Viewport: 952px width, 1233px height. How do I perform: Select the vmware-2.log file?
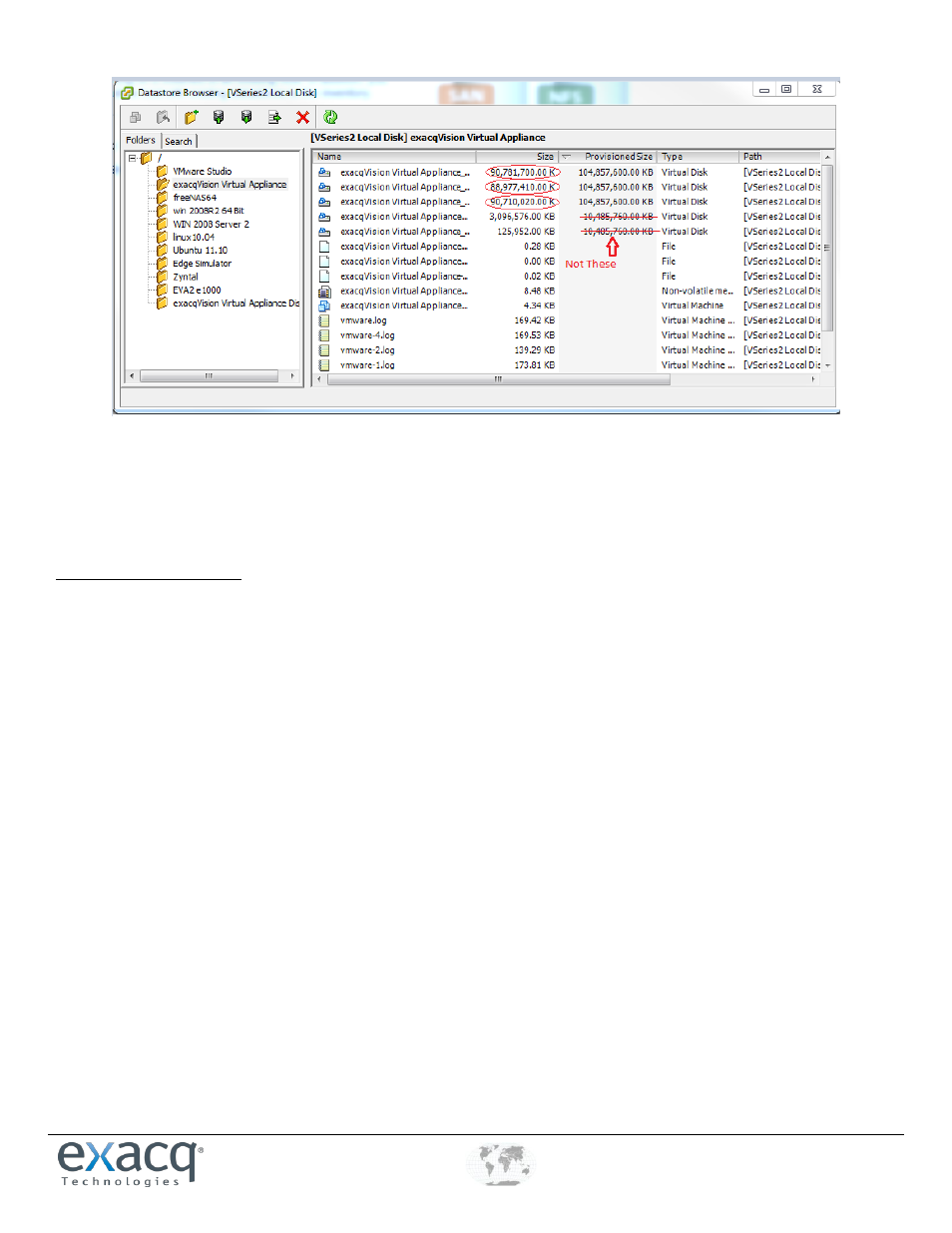569,350
